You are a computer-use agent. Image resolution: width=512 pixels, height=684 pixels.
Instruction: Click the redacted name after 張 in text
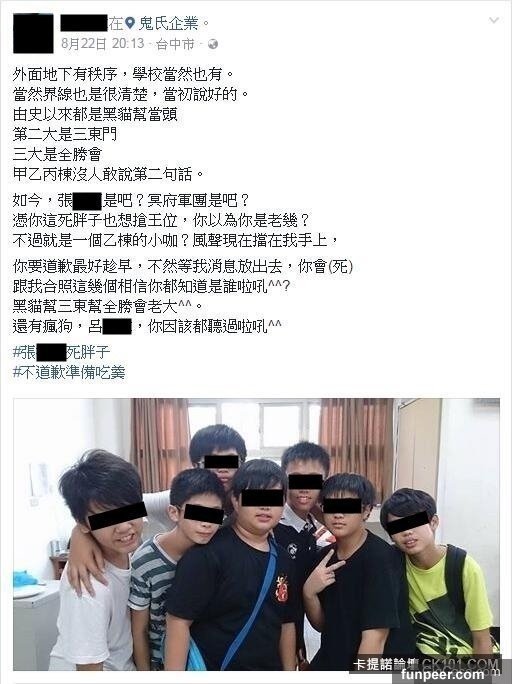tap(88, 201)
